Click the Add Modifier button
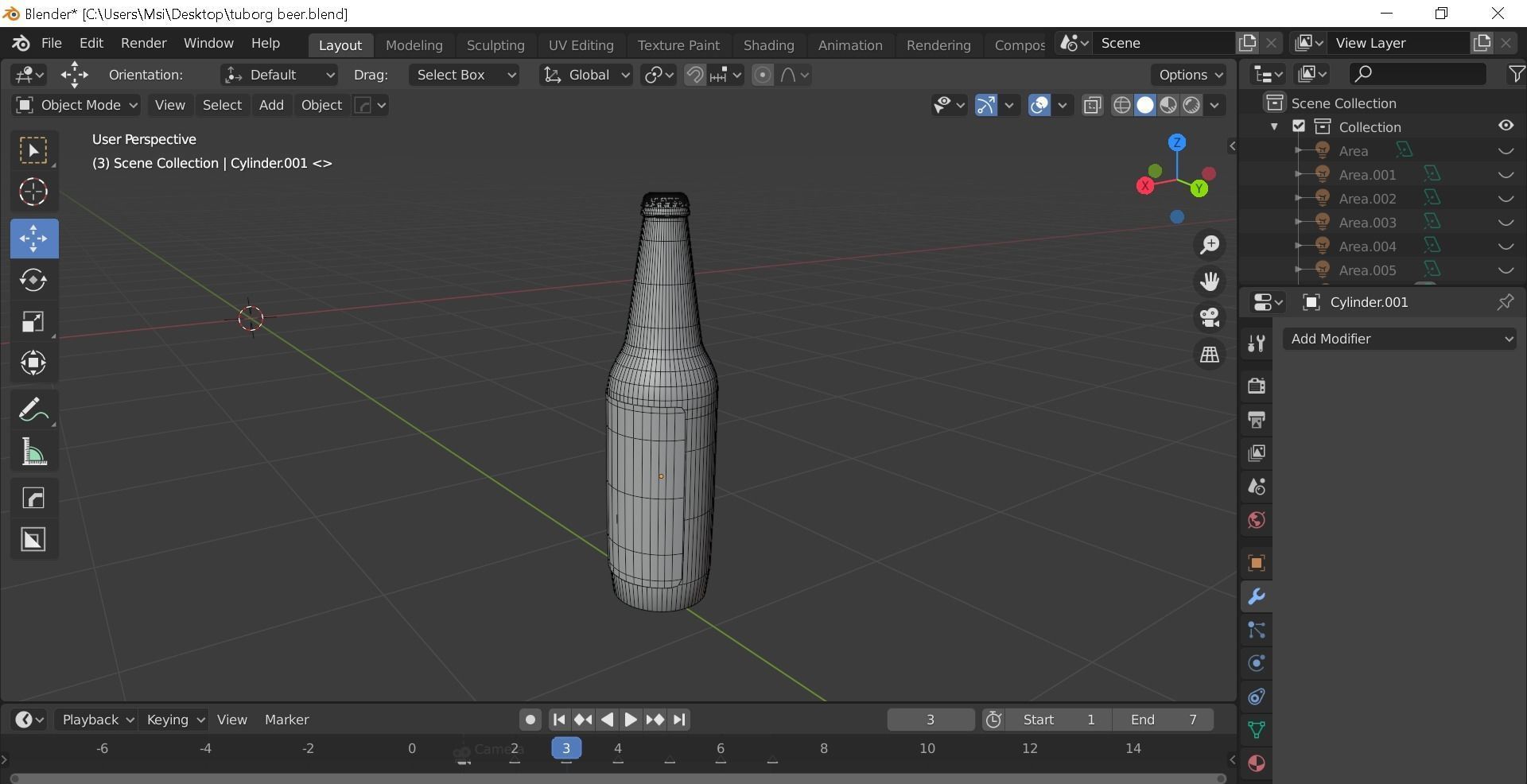This screenshot has width=1527, height=784. (1399, 338)
